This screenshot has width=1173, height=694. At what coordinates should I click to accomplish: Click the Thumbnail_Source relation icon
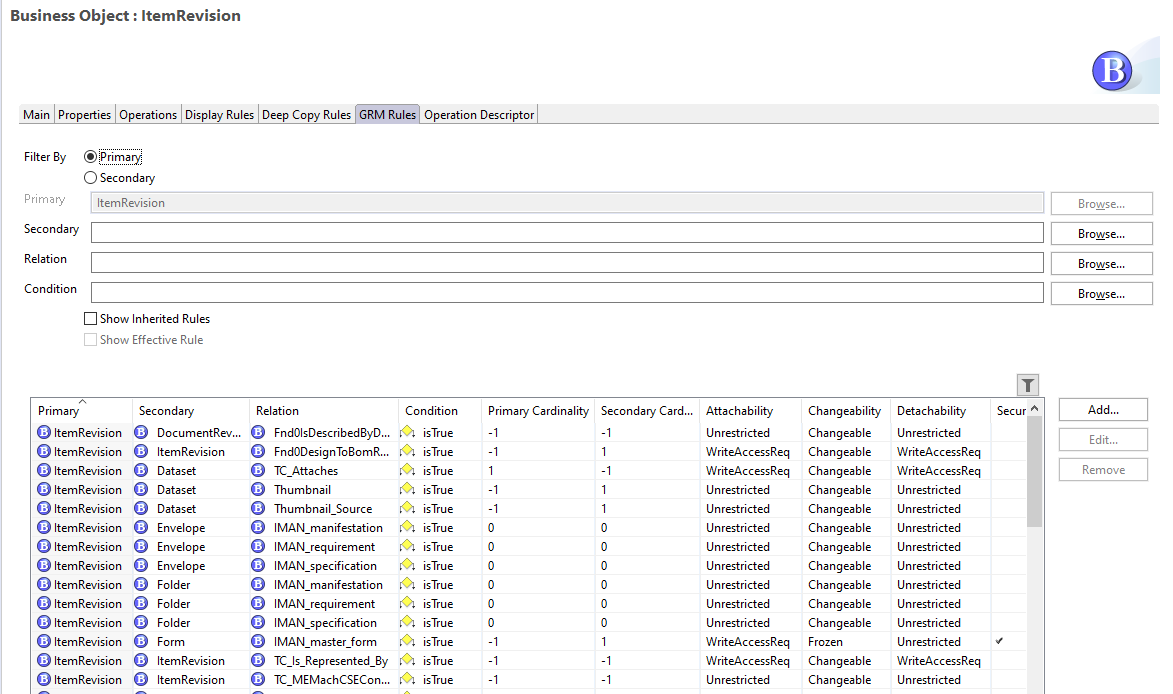tap(258, 509)
